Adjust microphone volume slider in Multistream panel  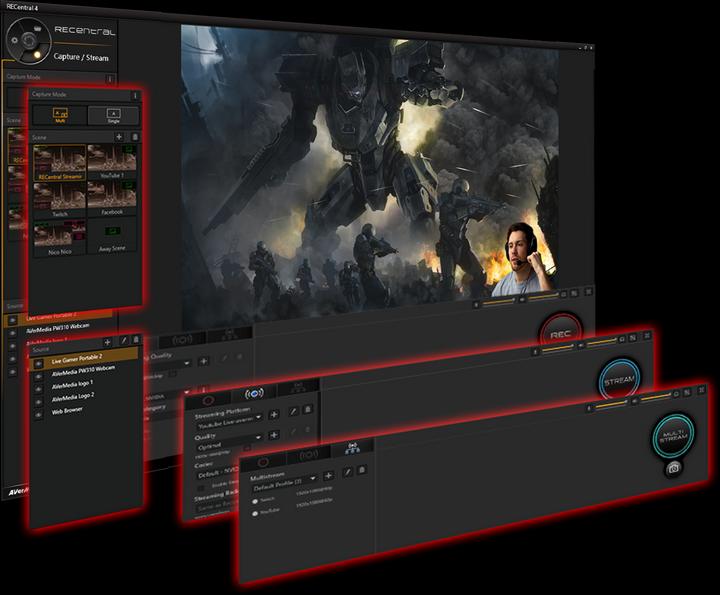click(x=611, y=404)
